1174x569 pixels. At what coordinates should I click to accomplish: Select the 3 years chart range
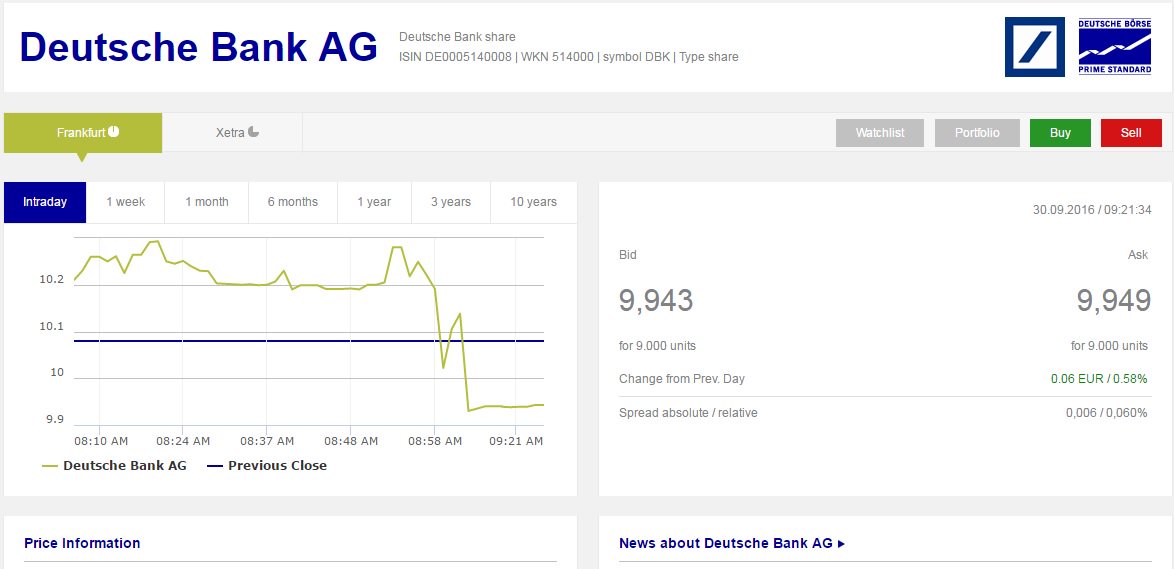451,202
